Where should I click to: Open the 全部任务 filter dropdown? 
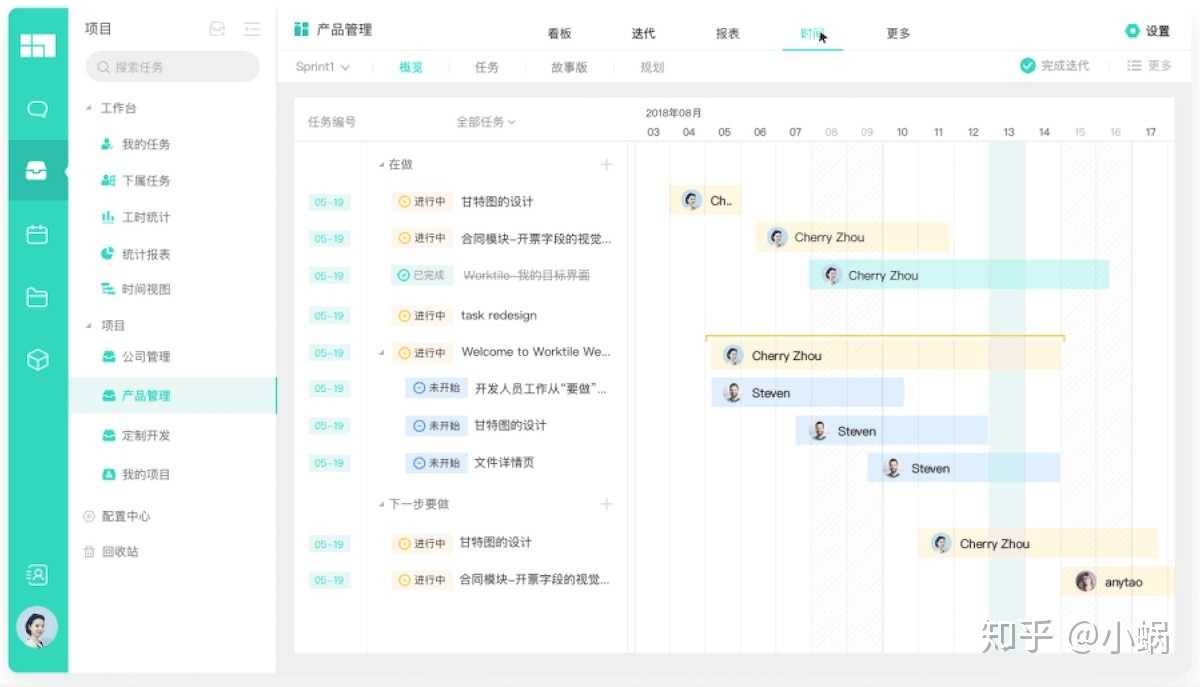click(486, 122)
